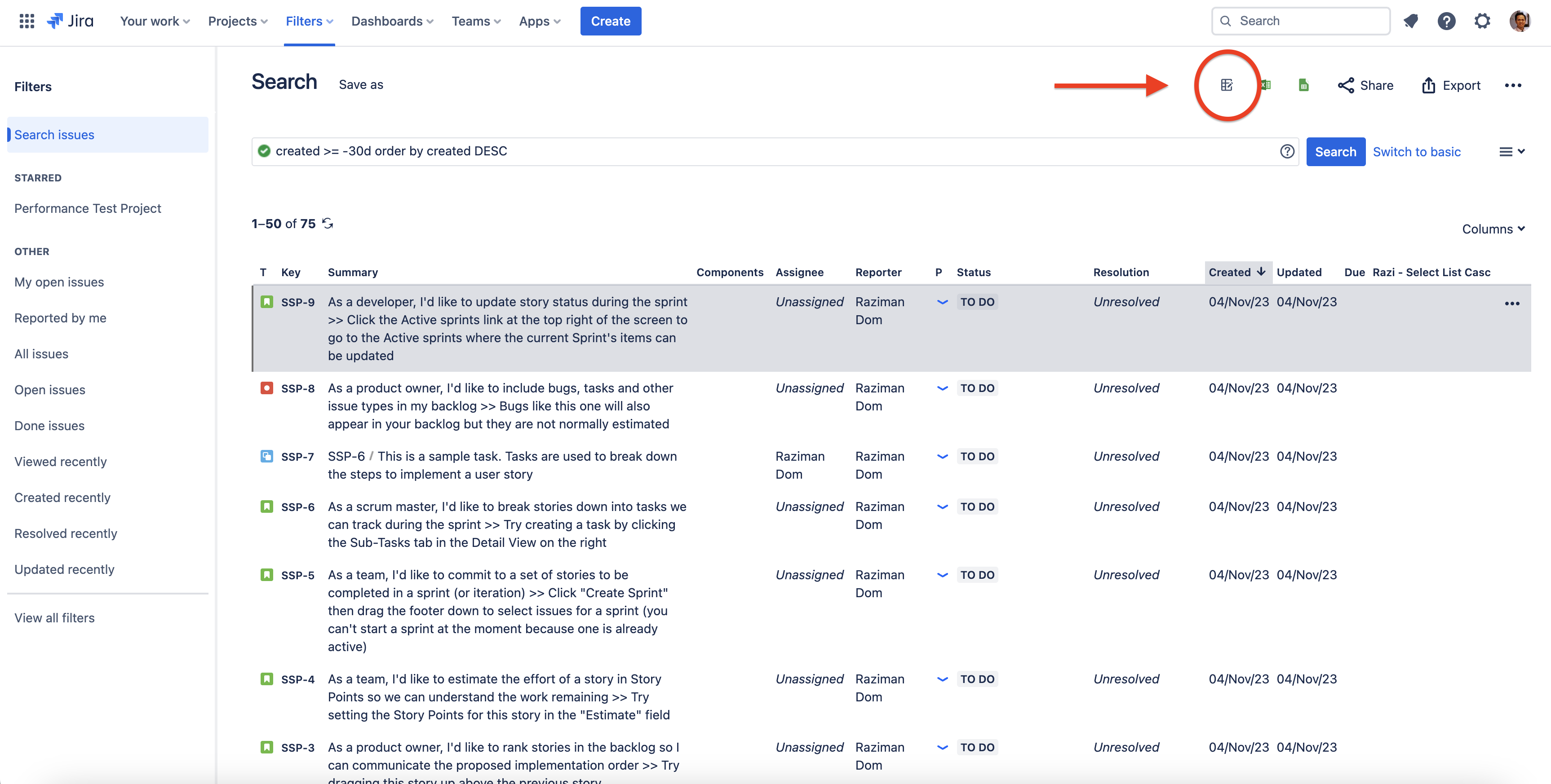The height and width of the screenshot is (784, 1551).
Task: Click the help question mark in top bar
Action: point(1446,21)
